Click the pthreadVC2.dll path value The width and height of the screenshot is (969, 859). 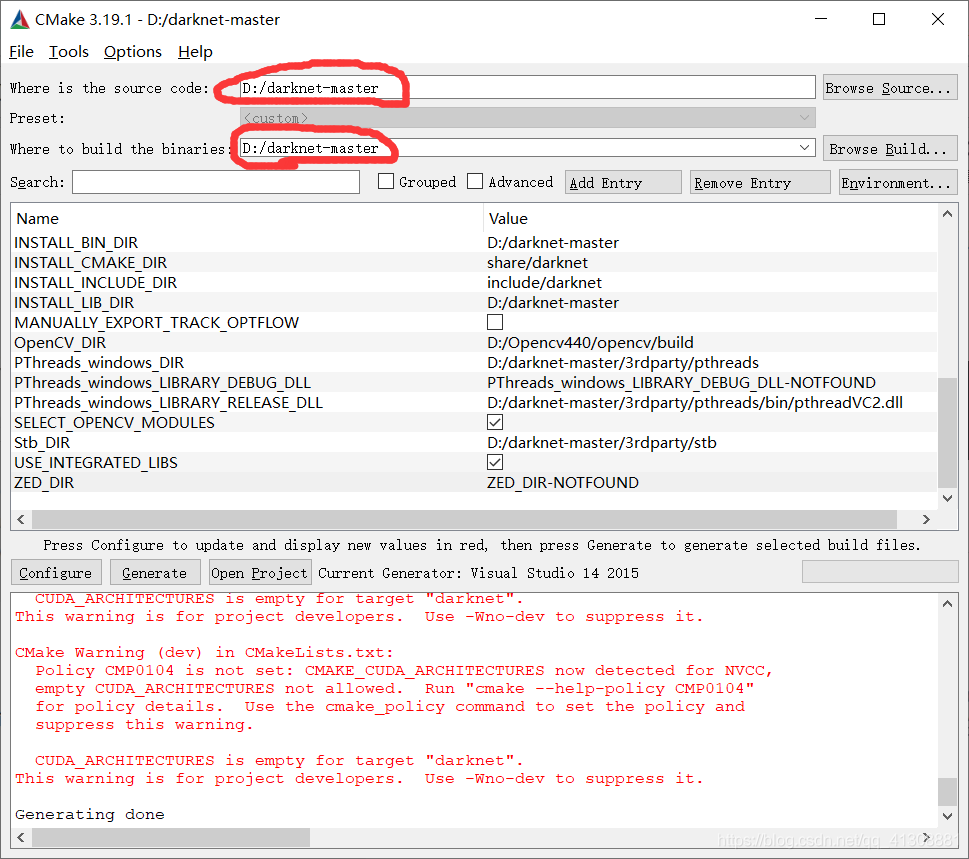tap(695, 403)
